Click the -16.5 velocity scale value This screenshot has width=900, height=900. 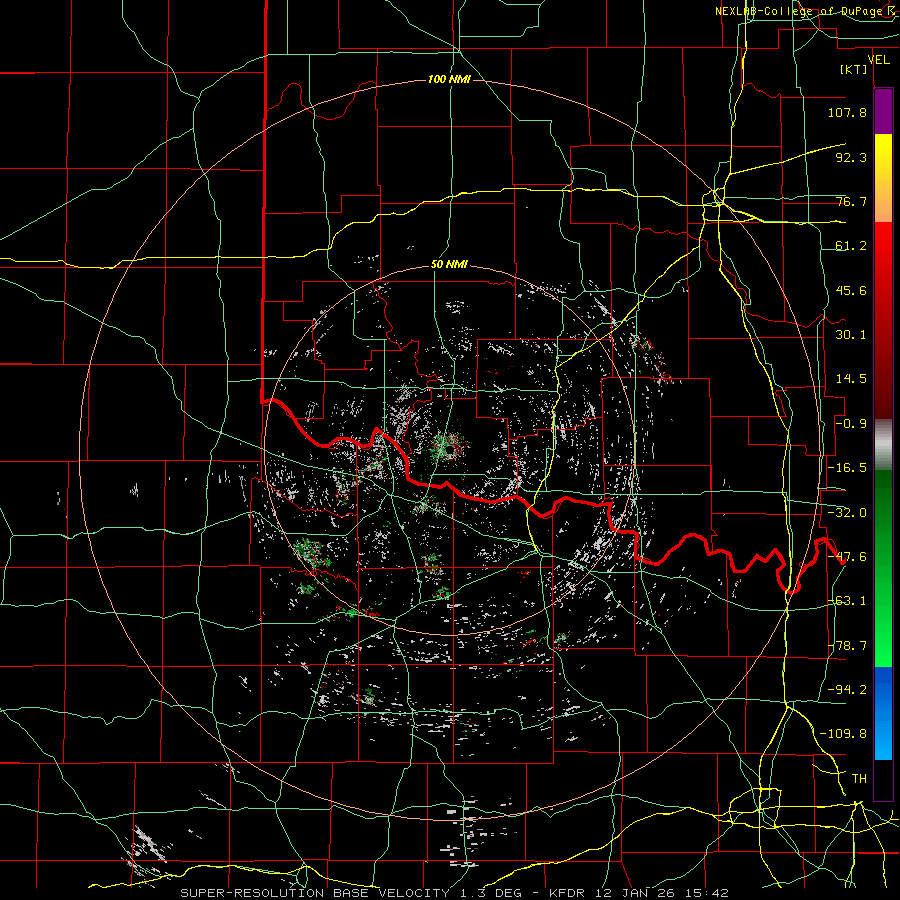[847, 468]
